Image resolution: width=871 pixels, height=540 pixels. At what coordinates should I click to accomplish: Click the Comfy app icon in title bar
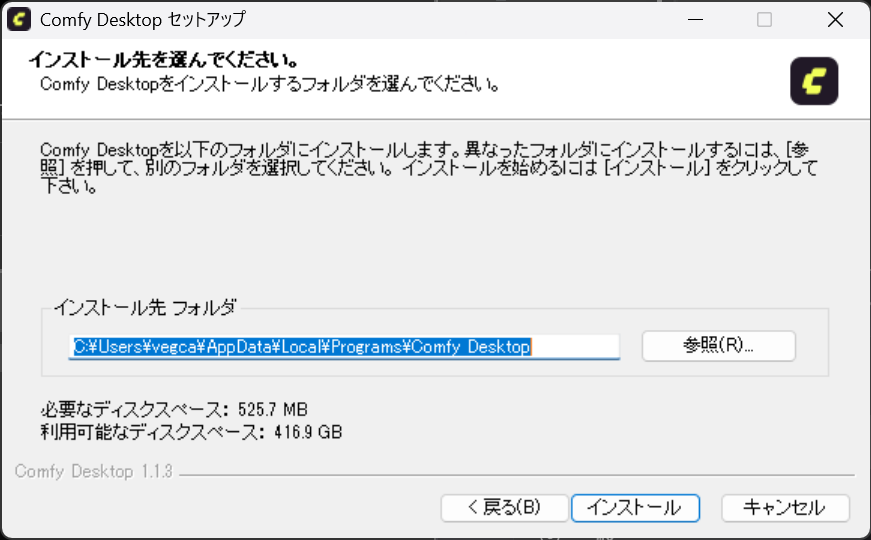(19, 20)
